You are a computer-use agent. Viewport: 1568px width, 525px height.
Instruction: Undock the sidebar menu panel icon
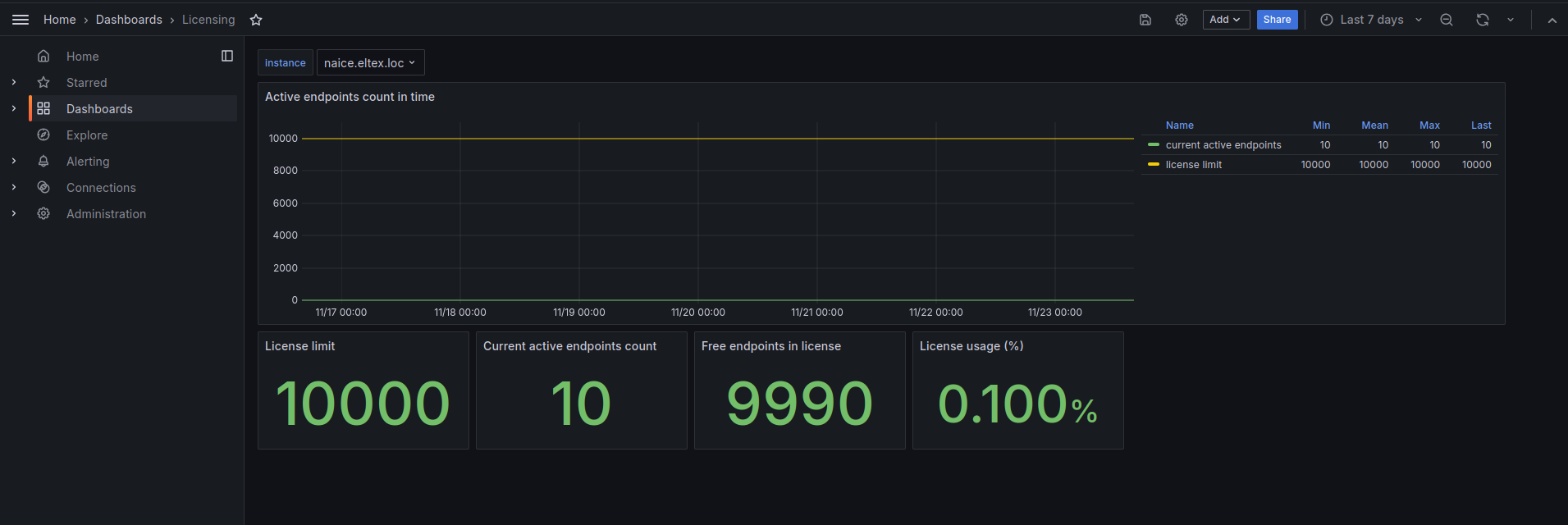[x=227, y=56]
